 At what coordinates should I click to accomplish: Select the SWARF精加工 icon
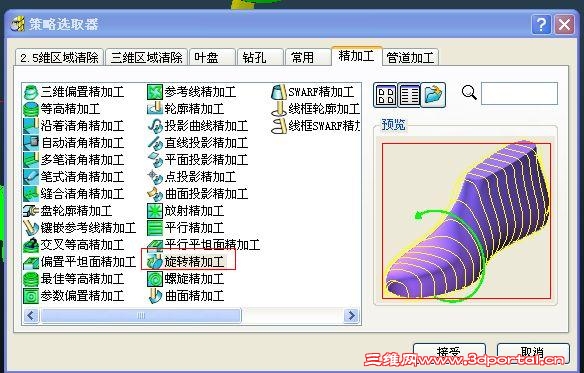[279, 92]
